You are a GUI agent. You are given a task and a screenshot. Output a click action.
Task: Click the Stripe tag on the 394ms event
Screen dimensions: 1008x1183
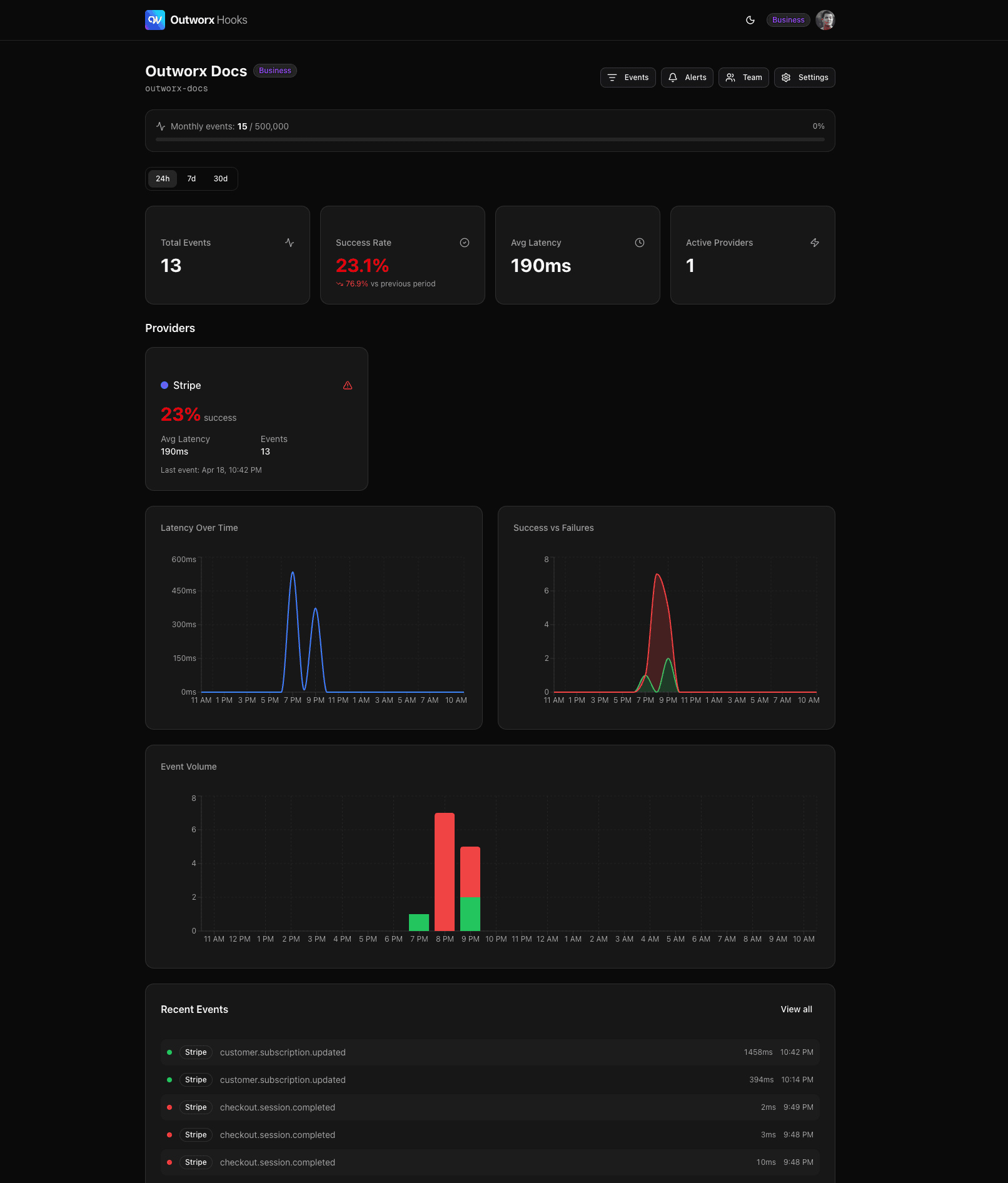point(196,1080)
